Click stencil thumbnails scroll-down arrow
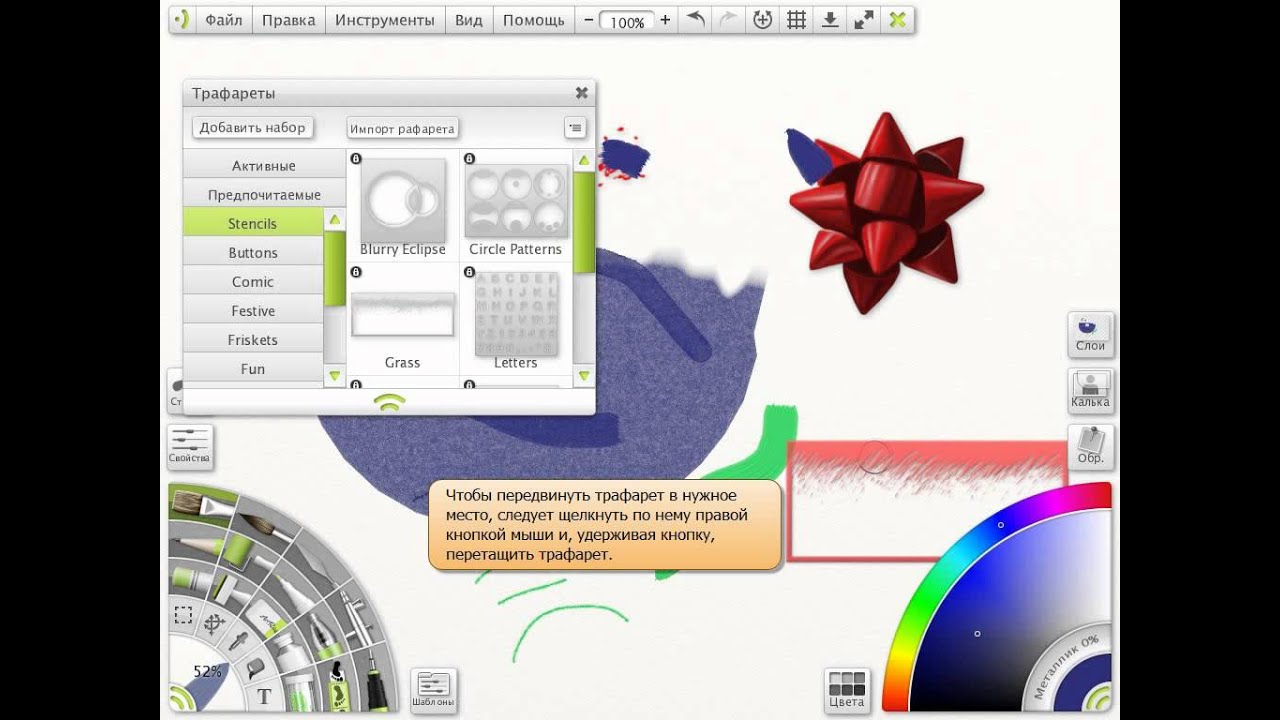This screenshot has width=1280, height=720. click(584, 376)
